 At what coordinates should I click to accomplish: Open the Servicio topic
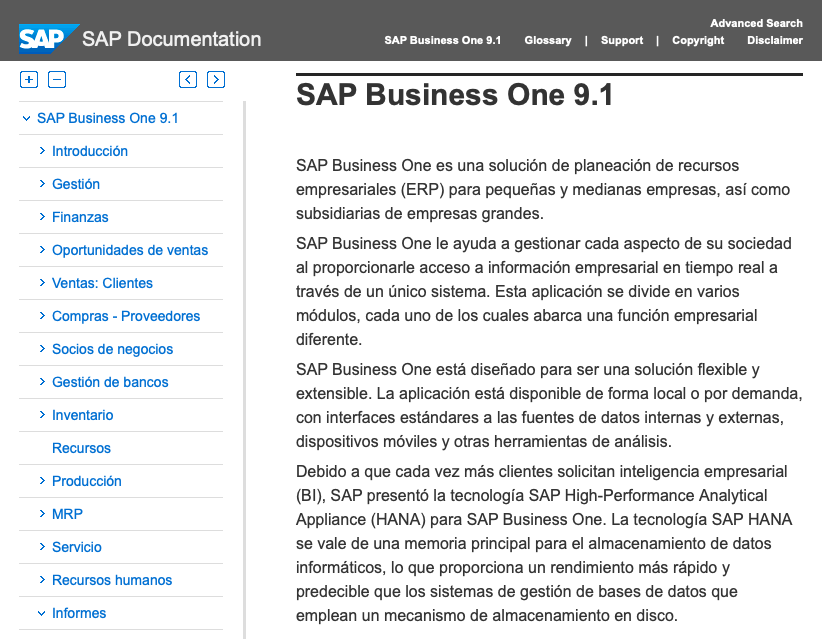tap(77, 548)
